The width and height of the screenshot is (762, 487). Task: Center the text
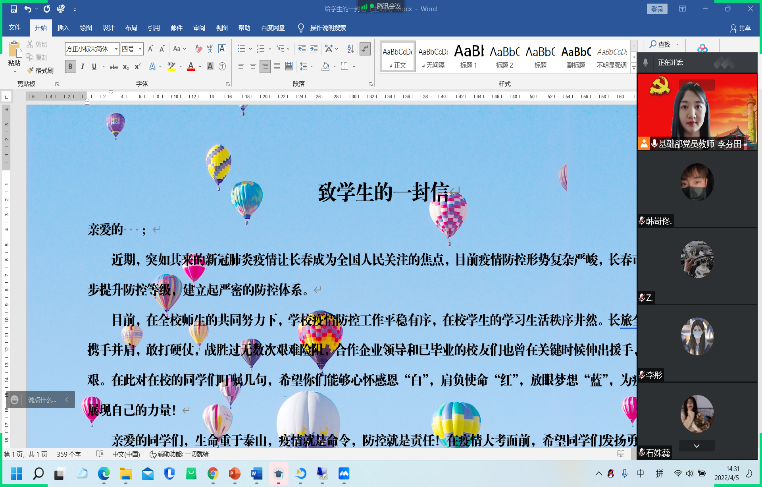253,66
